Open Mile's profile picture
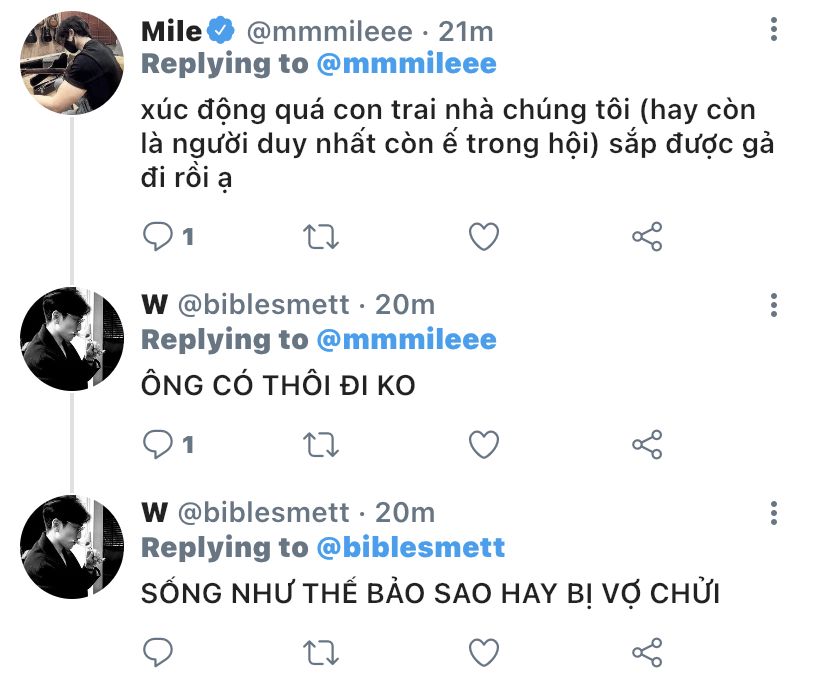 (72, 62)
